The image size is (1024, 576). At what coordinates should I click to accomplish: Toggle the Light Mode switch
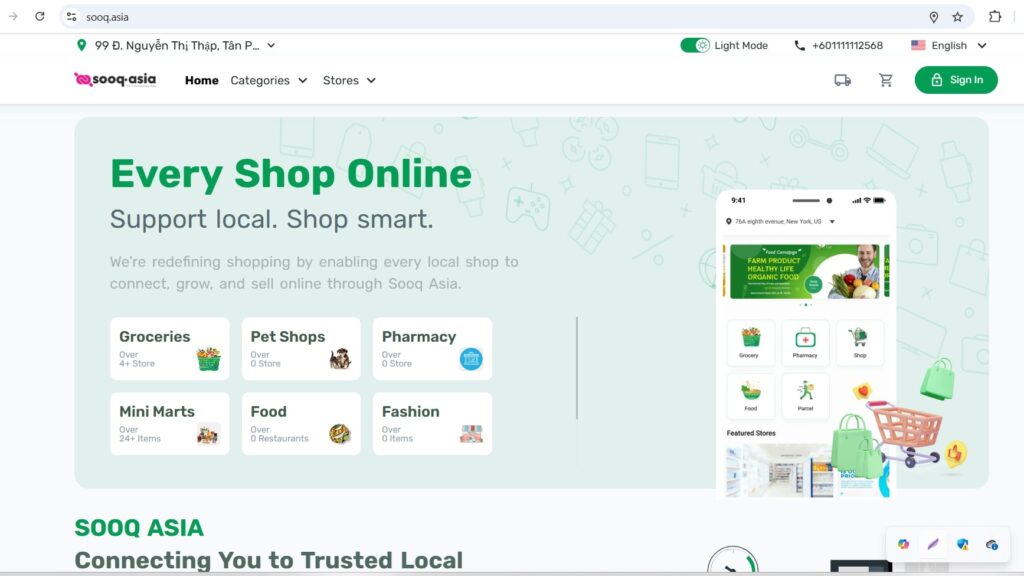pos(695,45)
